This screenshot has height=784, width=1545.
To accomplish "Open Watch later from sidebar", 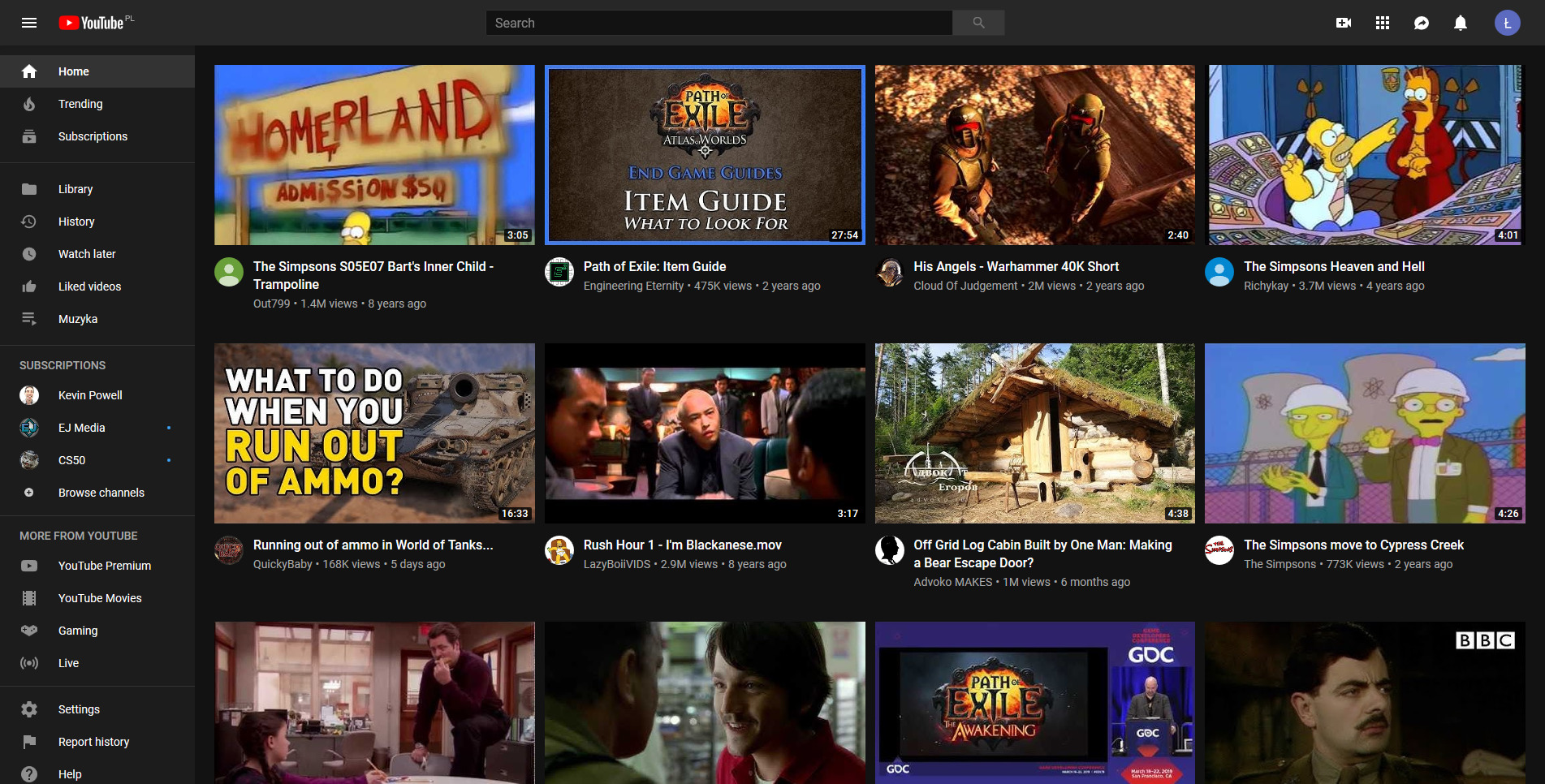I will tap(97, 254).
